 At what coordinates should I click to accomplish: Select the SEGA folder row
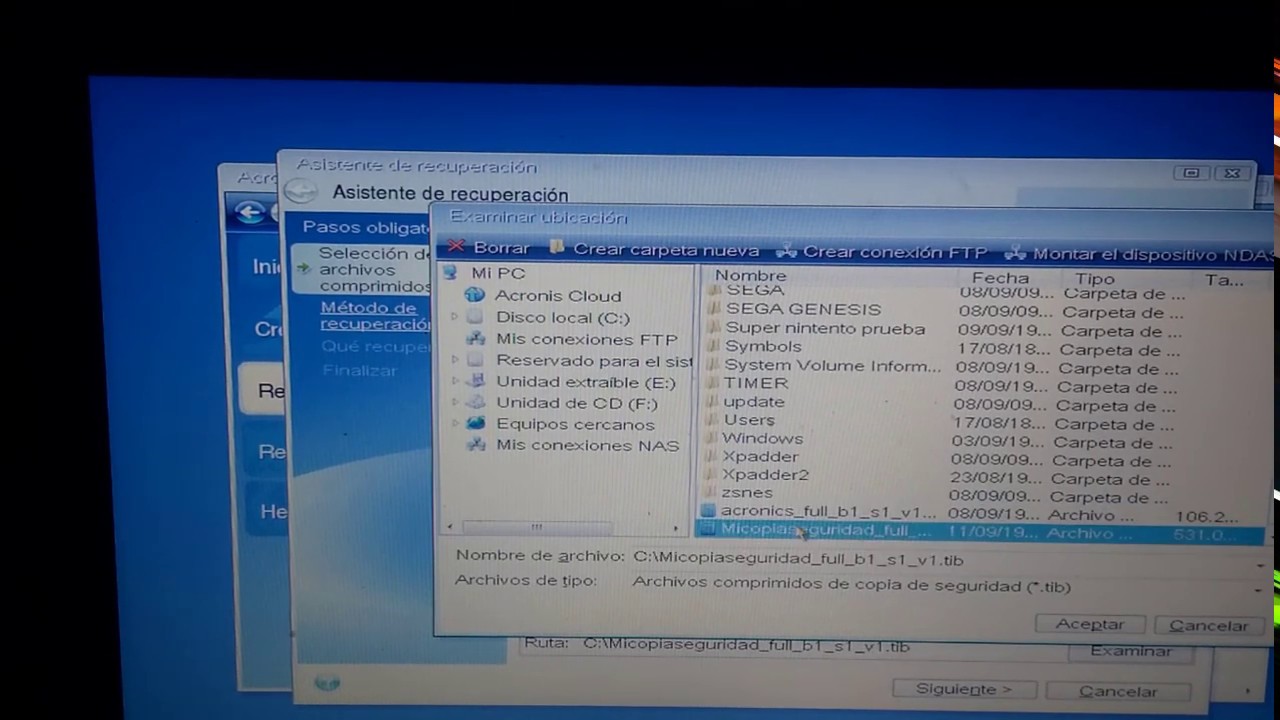point(754,291)
